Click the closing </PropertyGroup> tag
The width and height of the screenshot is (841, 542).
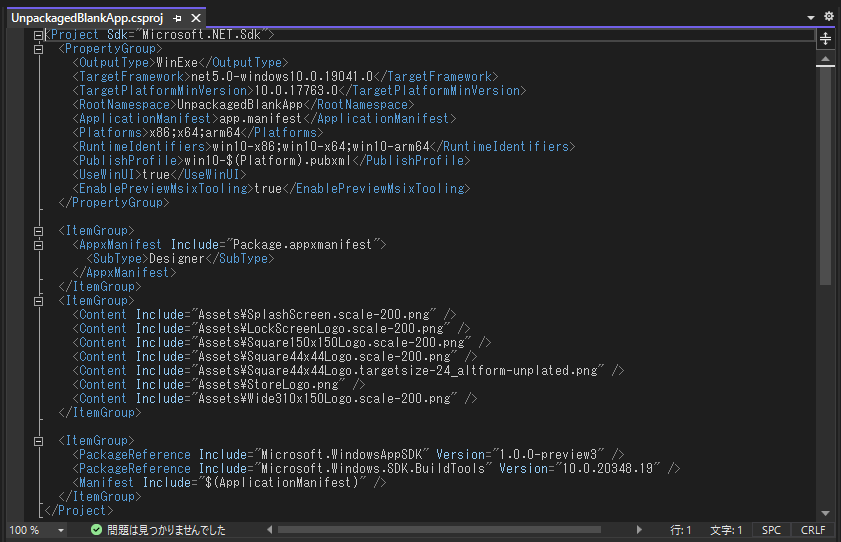click(x=114, y=203)
